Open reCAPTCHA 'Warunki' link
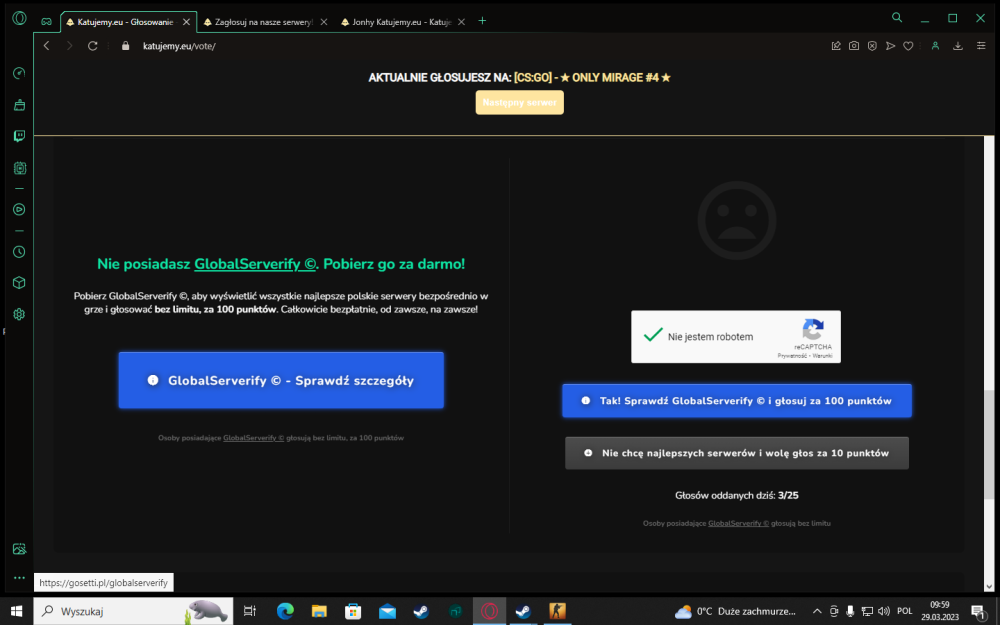The height and width of the screenshot is (625, 1000). 822,356
